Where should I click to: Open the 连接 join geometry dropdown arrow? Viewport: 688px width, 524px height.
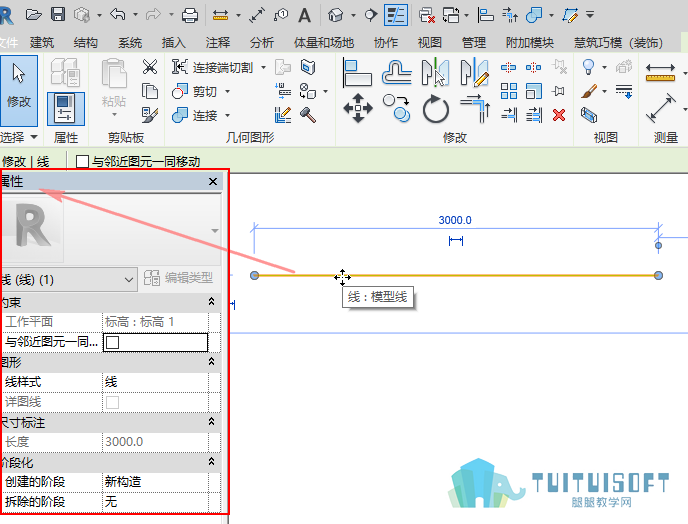227,115
